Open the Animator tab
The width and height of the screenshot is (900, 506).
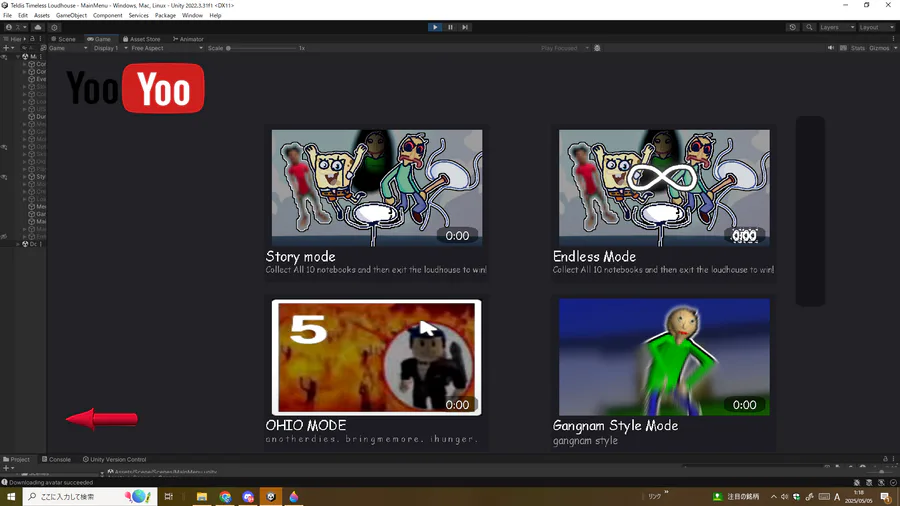point(188,39)
